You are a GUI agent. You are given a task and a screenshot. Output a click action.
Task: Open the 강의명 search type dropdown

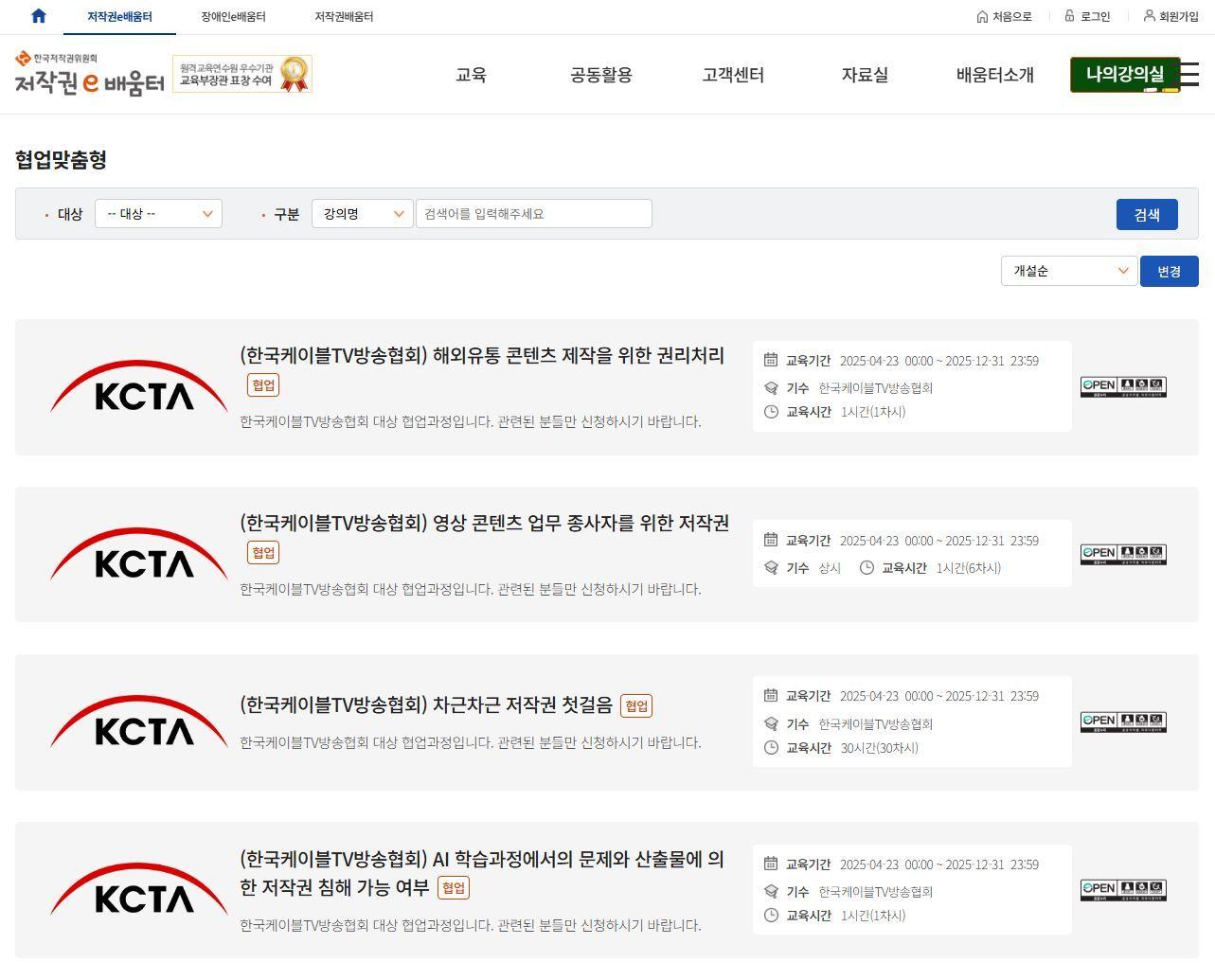point(362,214)
